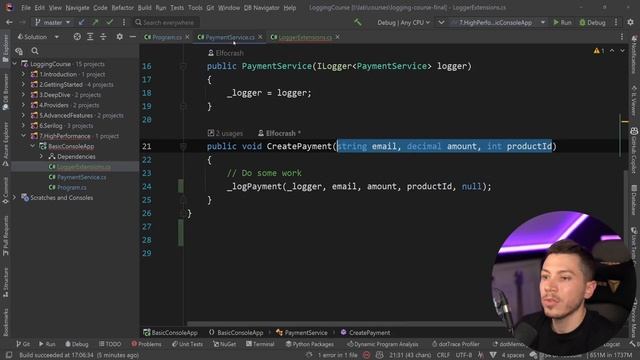Click the Run button in toolbar
Screen dimensions: 640x360
(562, 22)
